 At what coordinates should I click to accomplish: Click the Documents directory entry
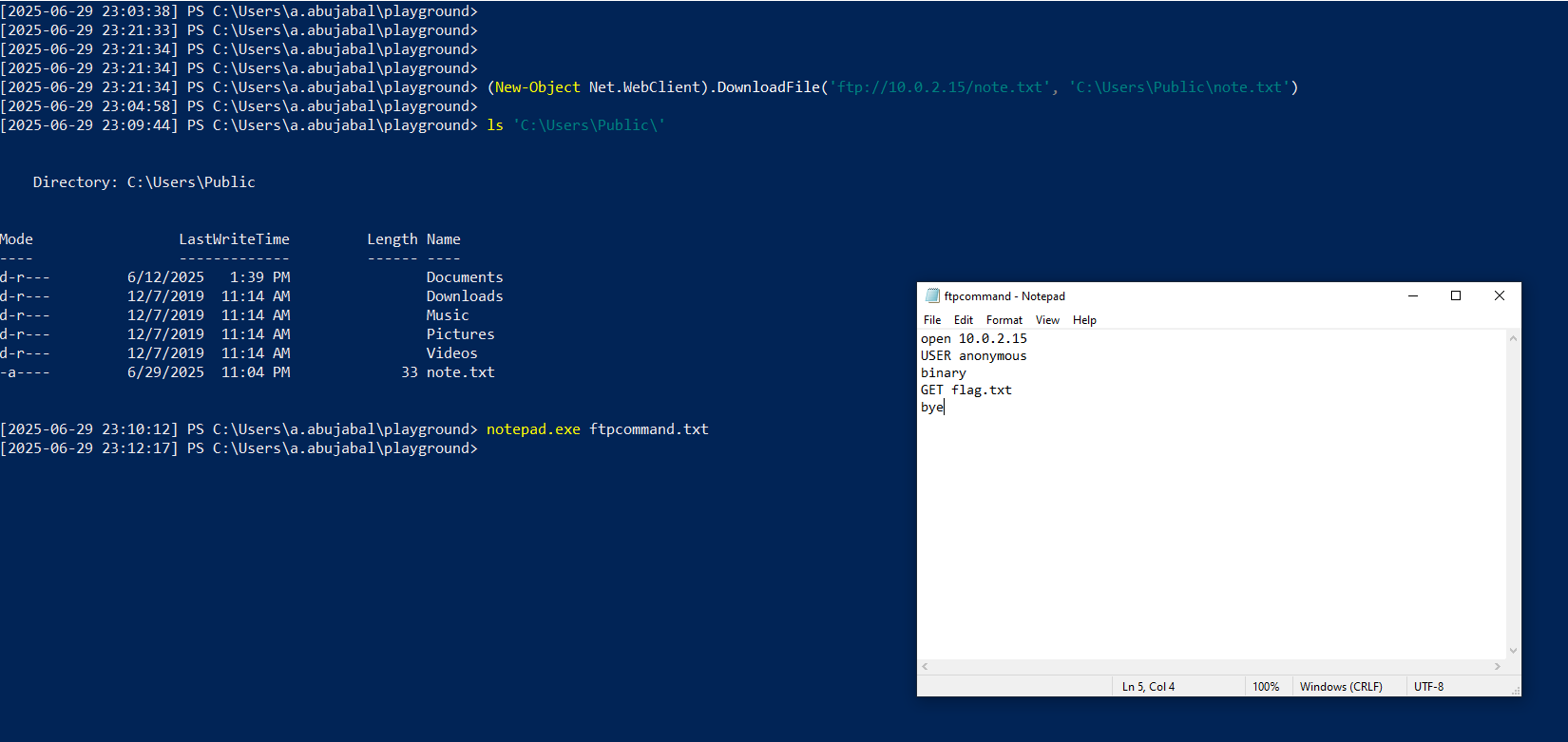point(465,277)
